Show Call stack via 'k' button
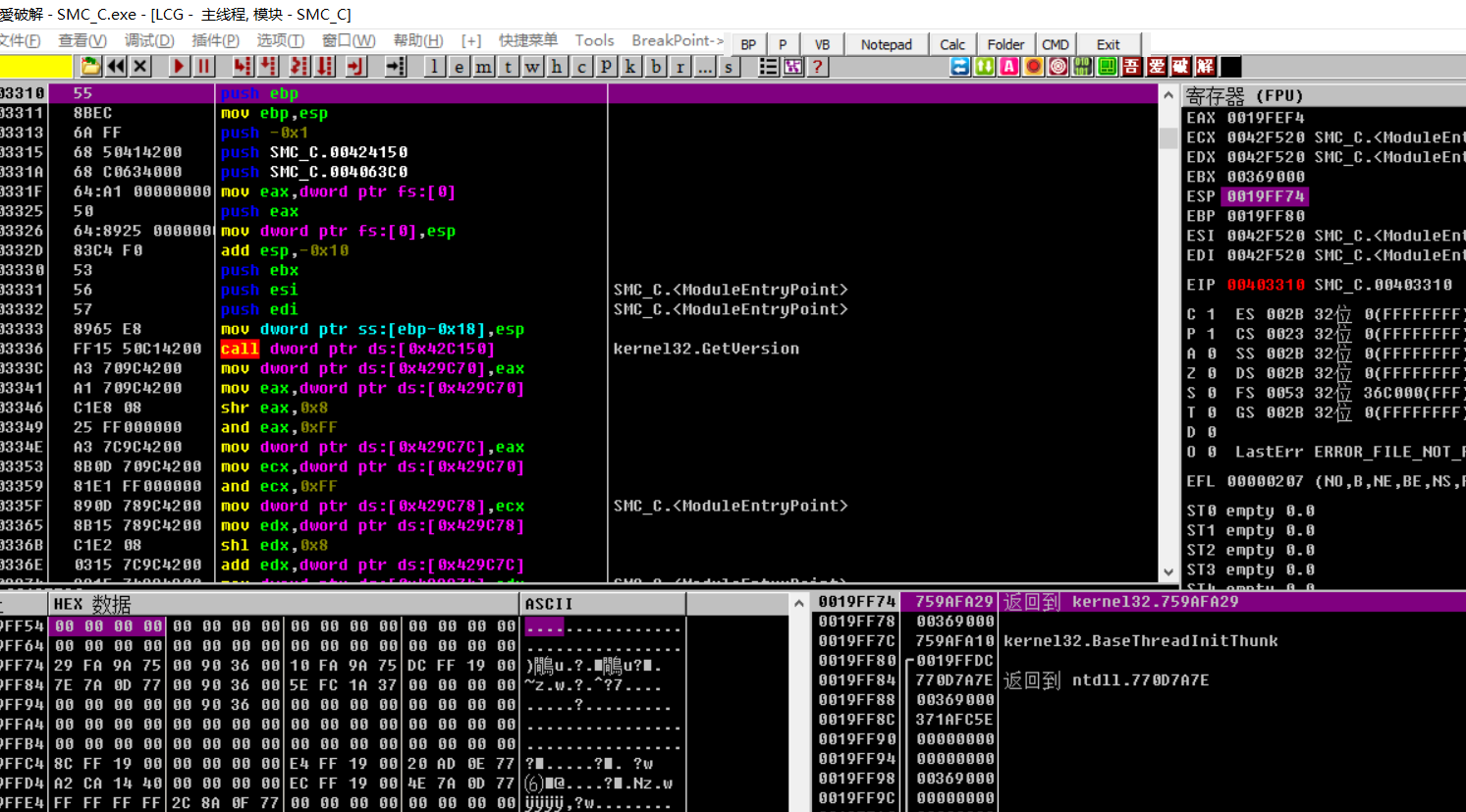This screenshot has height=812, width=1466. pyautogui.click(x=631, y=67)
